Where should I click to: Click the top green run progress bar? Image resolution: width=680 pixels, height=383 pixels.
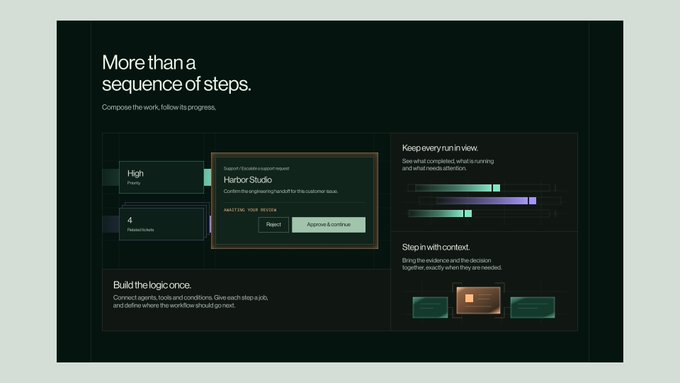click(x=458, y=188)
